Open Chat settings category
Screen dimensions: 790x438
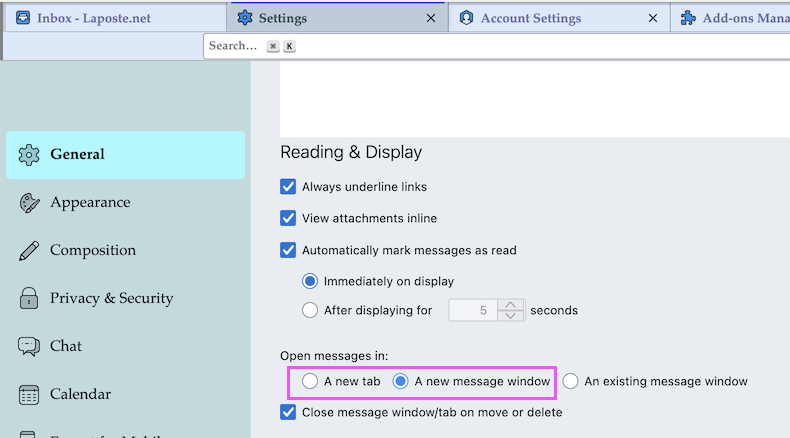(125, 346)
